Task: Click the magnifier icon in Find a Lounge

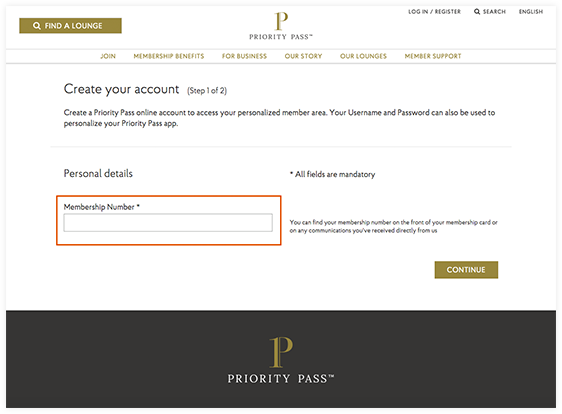Action: [x=37, y=26]
